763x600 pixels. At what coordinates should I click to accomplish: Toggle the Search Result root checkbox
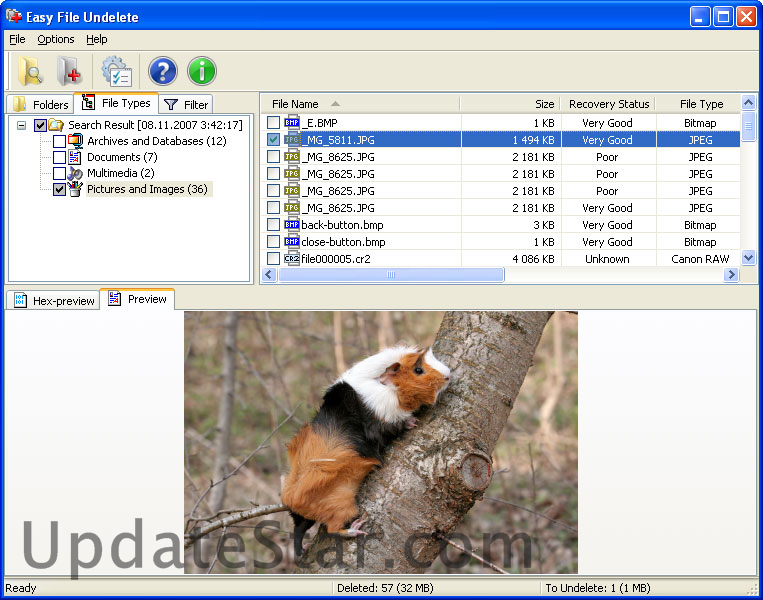(x=40, y=126)
